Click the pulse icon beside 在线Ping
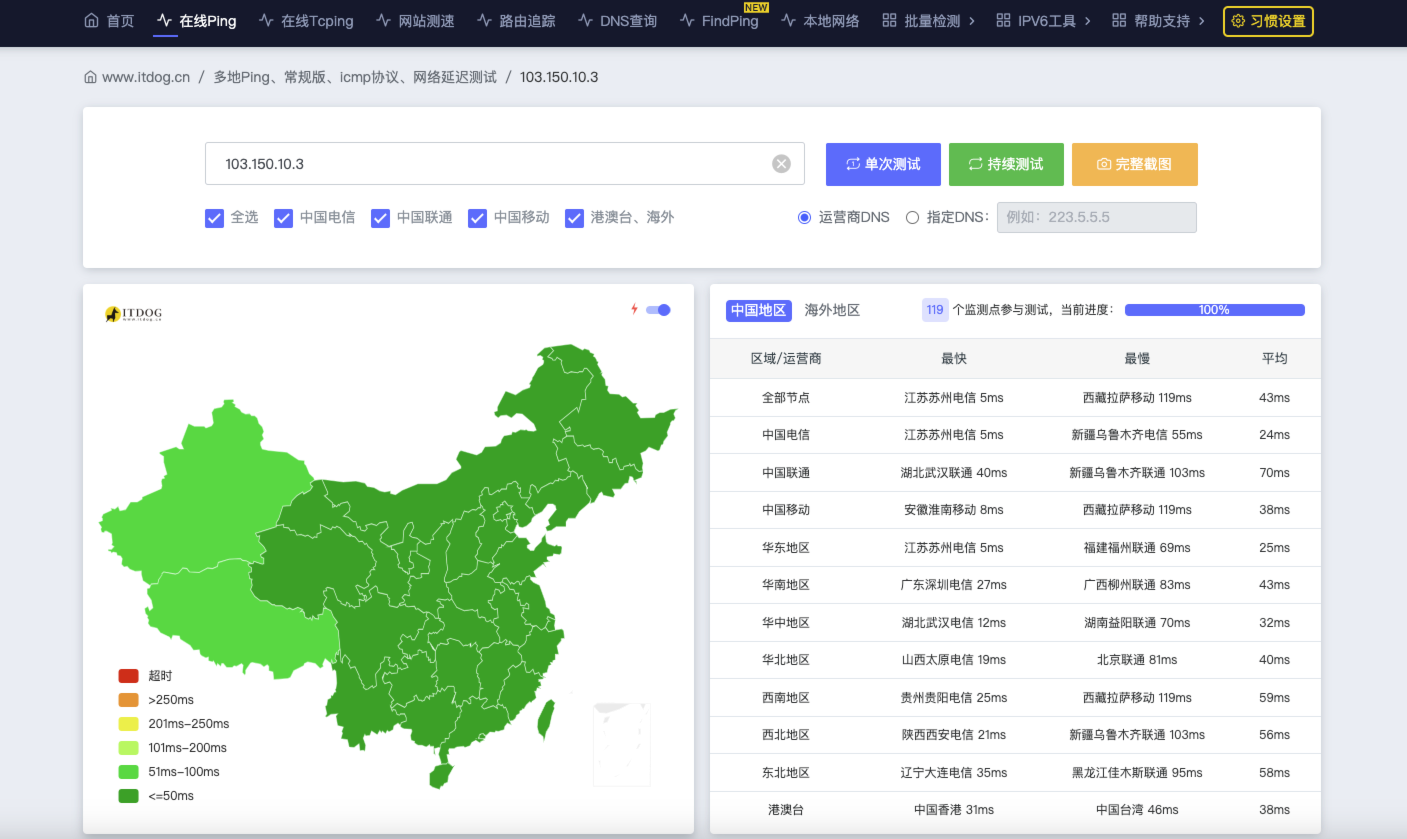 (x=165, y=20)
